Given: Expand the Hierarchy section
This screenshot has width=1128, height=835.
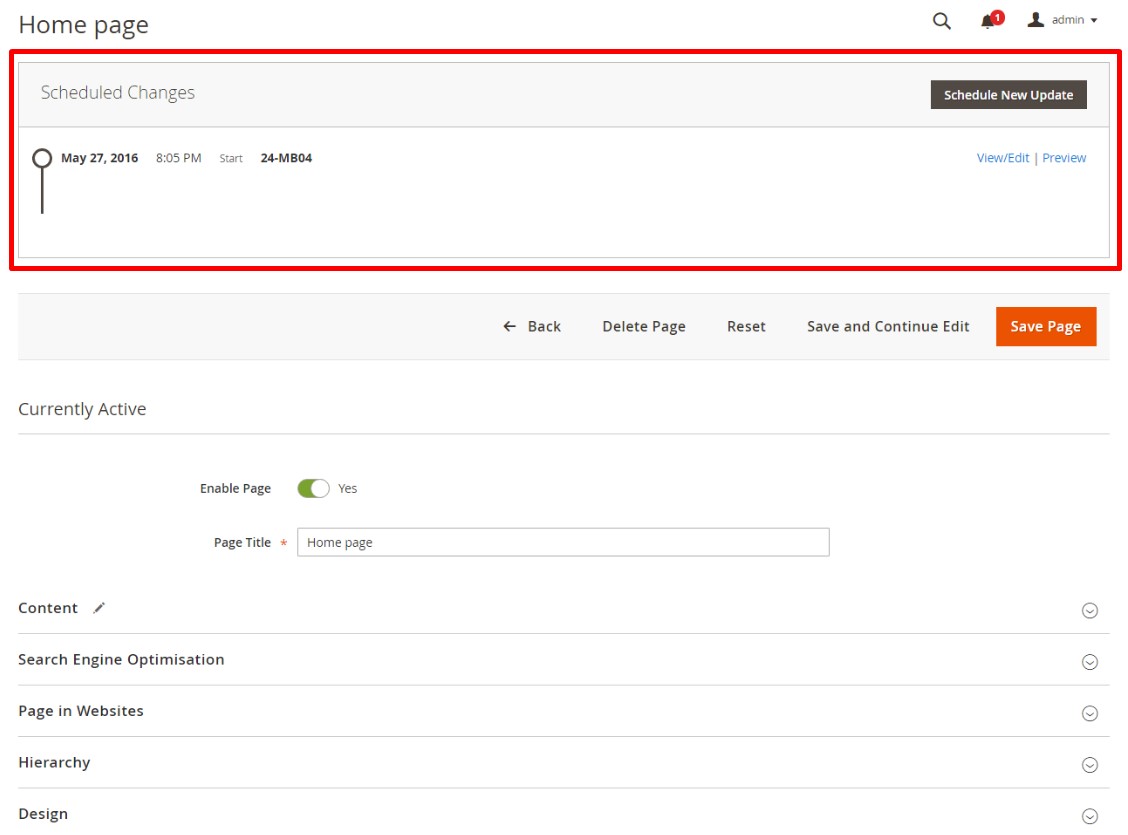Looking at the screenshot, I should [x=1090, y=765].
